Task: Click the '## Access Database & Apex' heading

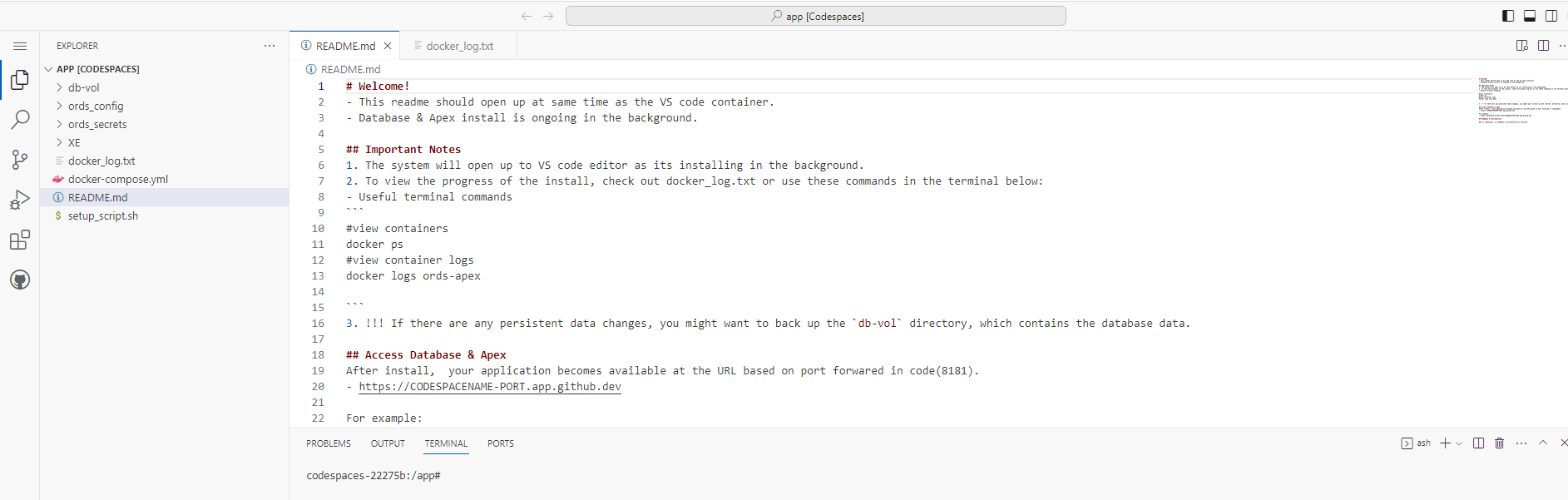Action: pyautogui.click(x=426, y=355)
